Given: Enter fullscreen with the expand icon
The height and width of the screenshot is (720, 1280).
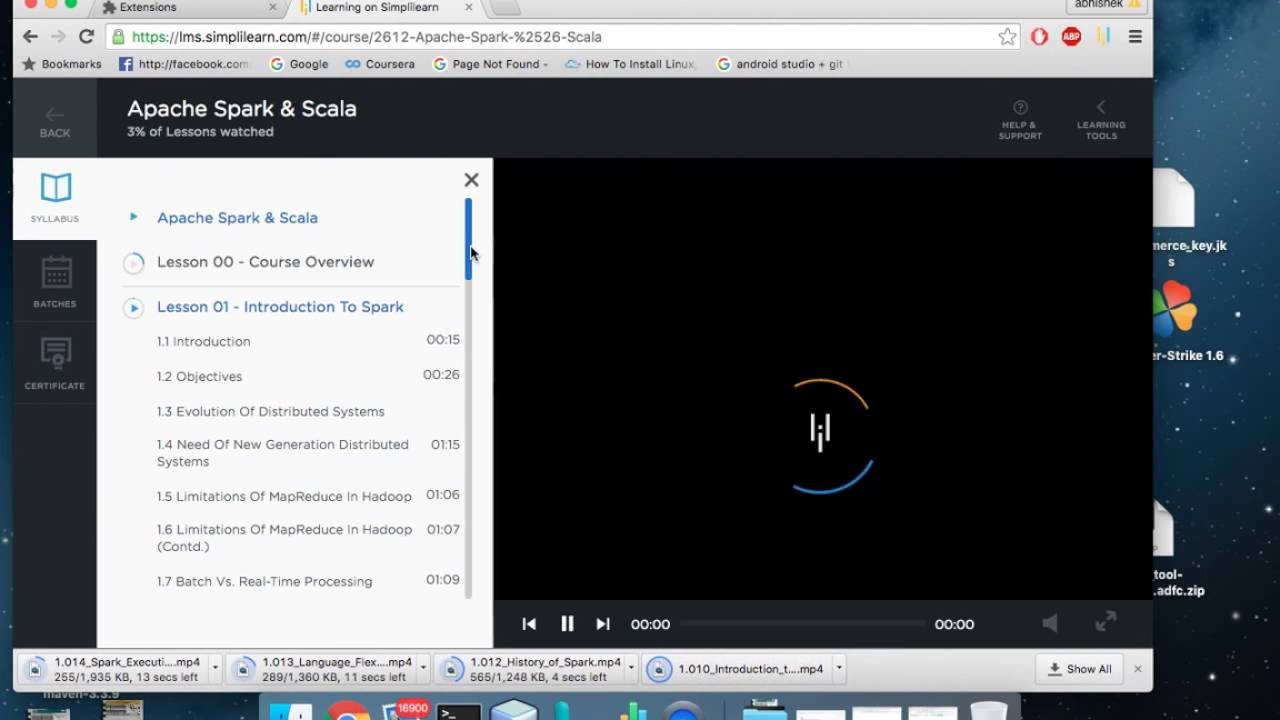Looking at the screenshot, I should 1106,622.
